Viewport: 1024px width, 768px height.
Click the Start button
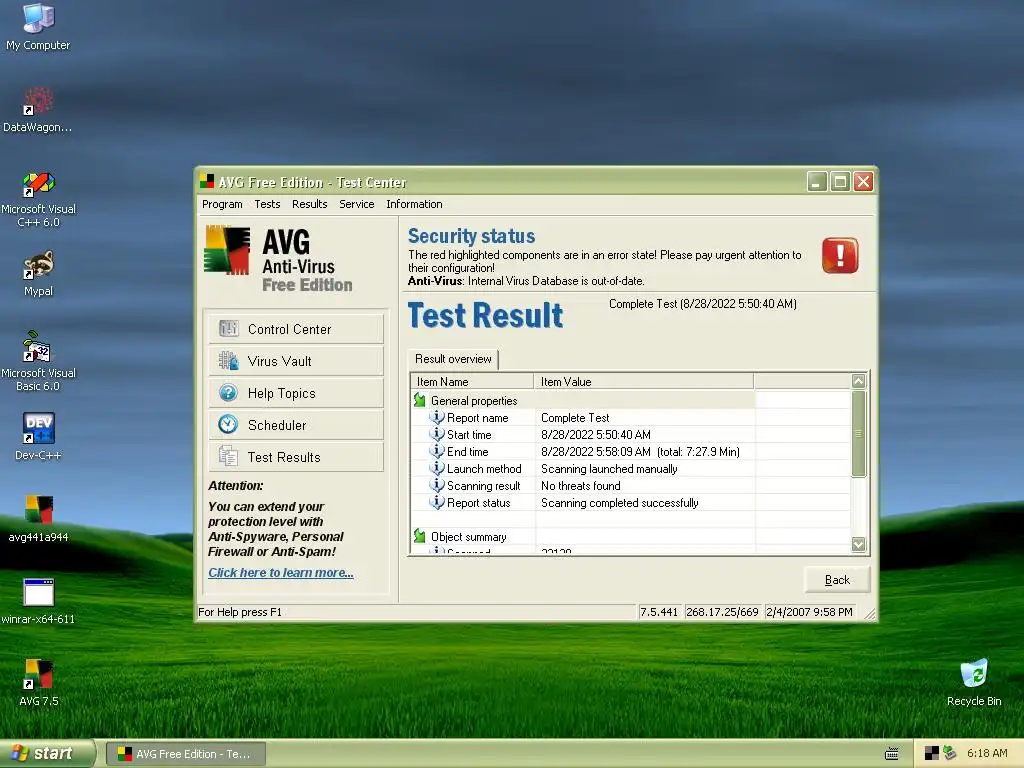(47, 754)
